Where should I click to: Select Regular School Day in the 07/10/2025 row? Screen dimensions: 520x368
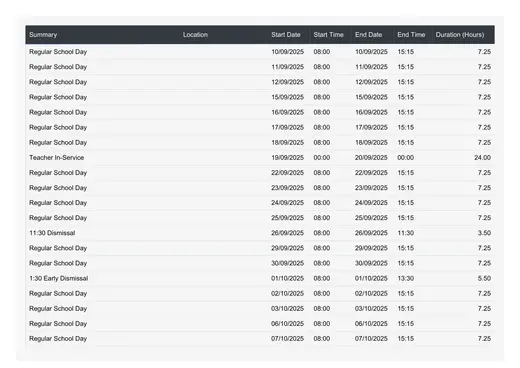58,339
